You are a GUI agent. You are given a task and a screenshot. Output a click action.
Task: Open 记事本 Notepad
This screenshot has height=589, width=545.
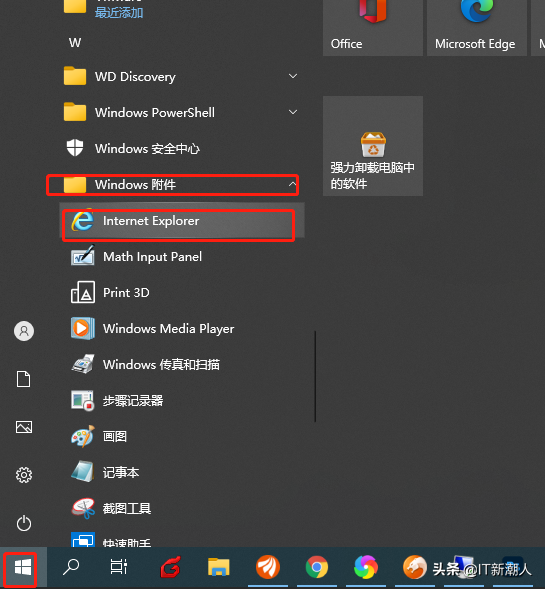(x=182, y=473)
